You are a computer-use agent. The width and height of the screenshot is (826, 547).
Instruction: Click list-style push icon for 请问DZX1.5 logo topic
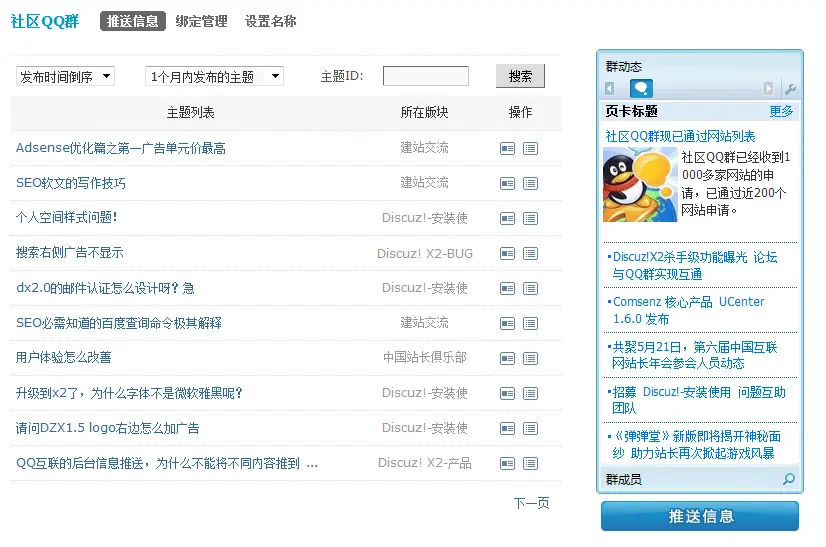[x=530, y=428]
